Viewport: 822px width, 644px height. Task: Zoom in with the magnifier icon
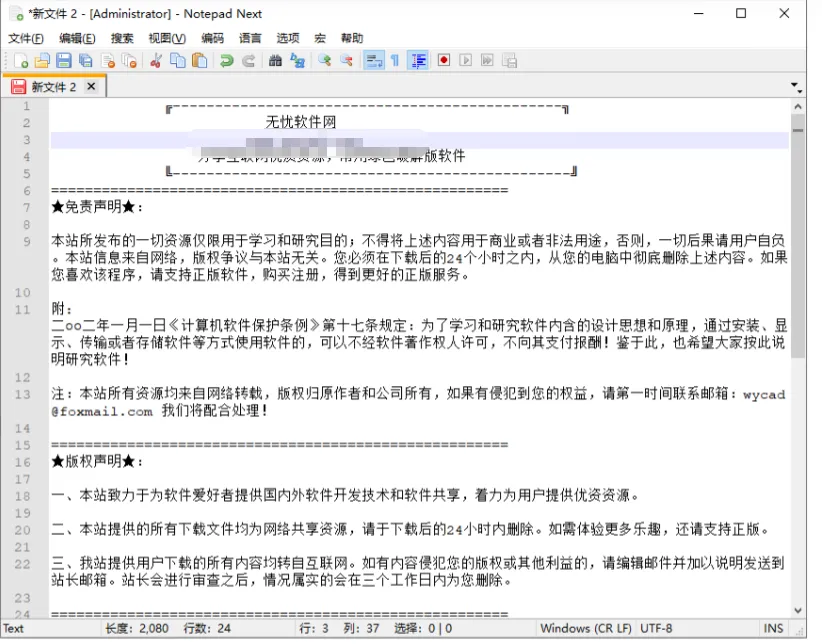pos(325,61)
